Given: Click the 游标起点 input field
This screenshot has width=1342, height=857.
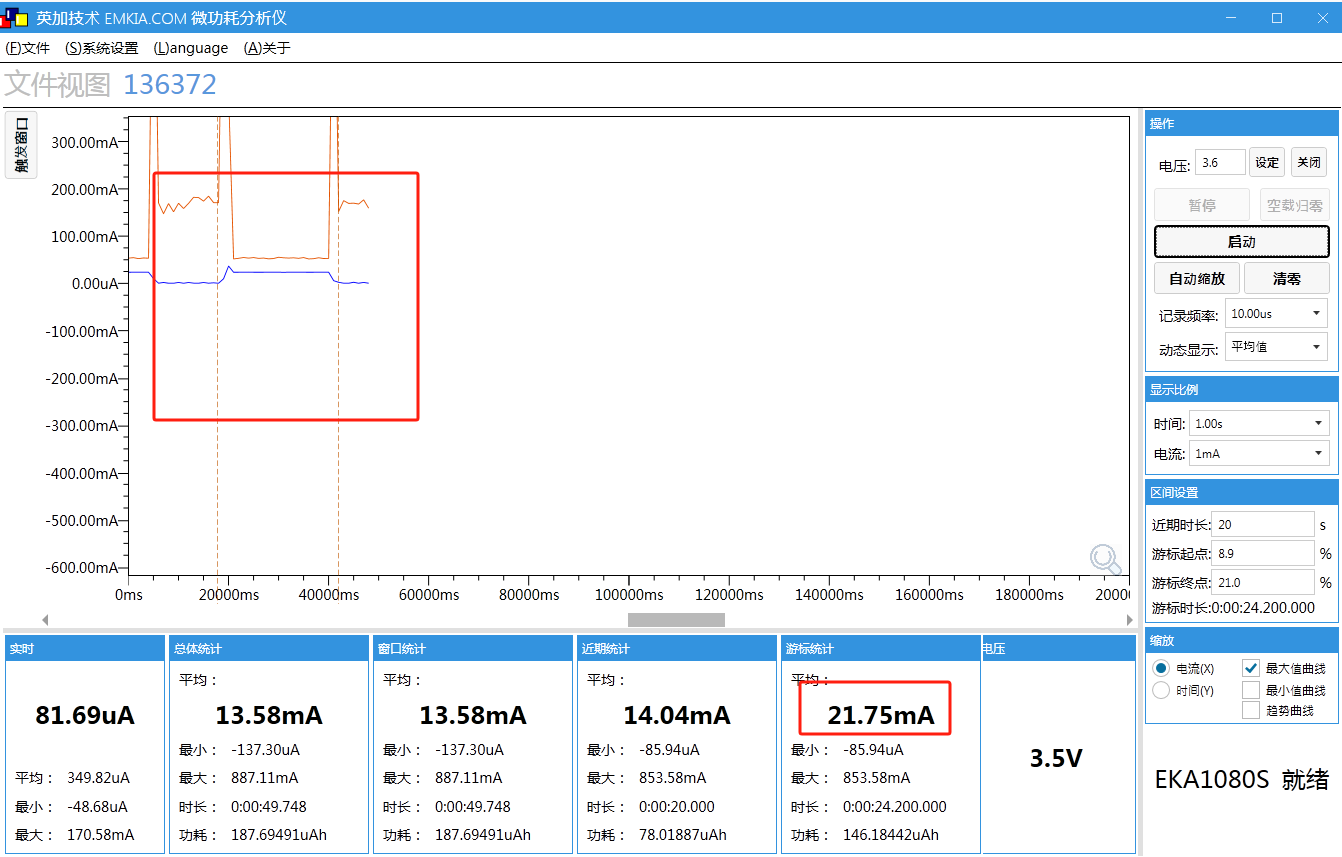Looking at the screenshot, I should [x=1263, y=553].
